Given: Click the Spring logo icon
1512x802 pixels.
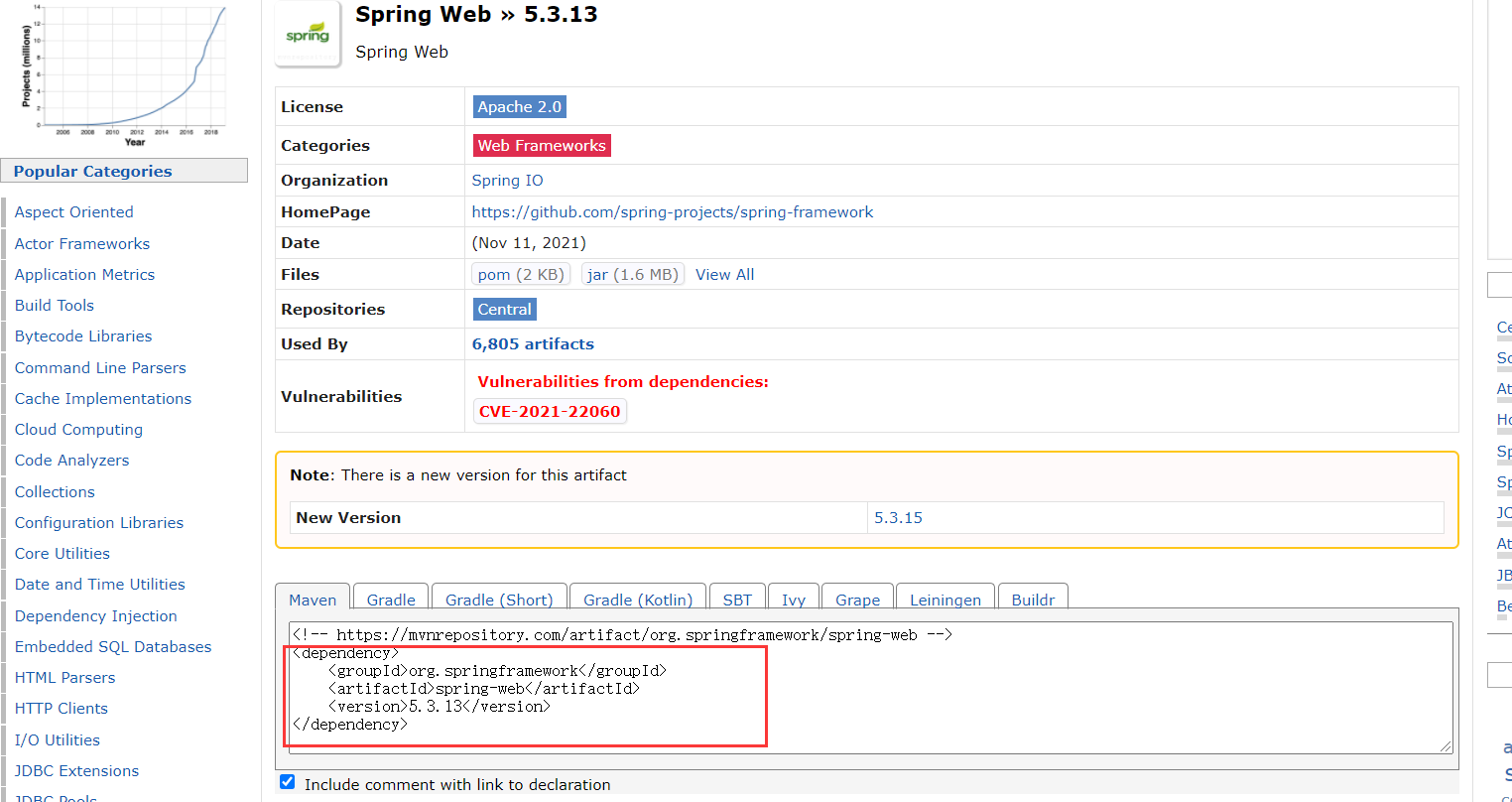Looking at the screenshot, I should click(x=308, y=34).
